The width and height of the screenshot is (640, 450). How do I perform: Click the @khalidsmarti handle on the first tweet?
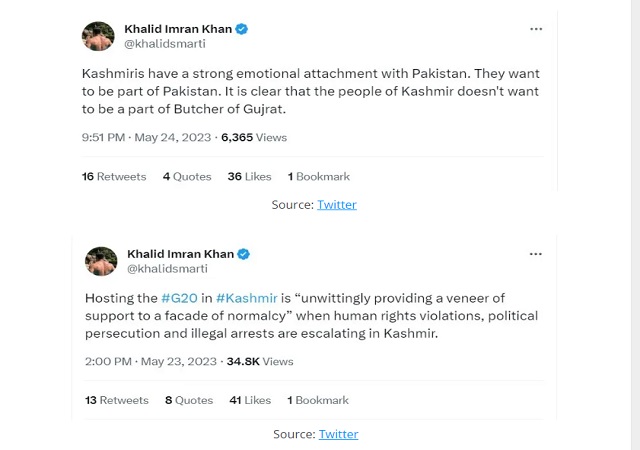164,44
